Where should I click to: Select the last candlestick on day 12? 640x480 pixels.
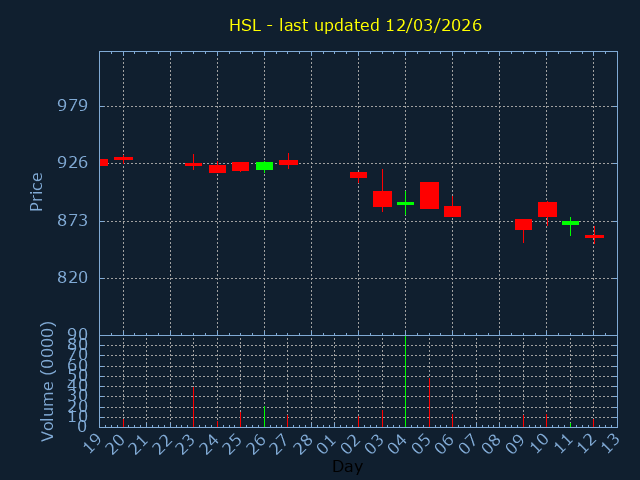594,236
